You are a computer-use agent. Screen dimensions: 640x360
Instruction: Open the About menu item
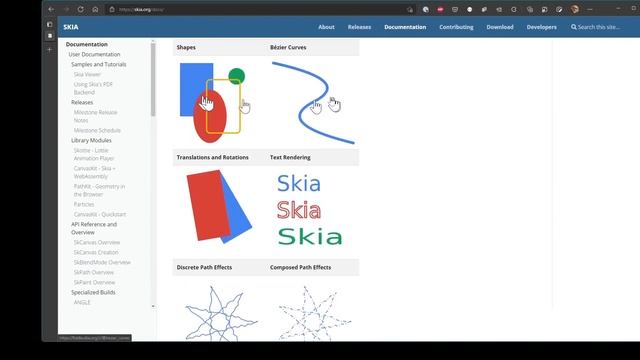pyautogui.click(x=326, y=27)
